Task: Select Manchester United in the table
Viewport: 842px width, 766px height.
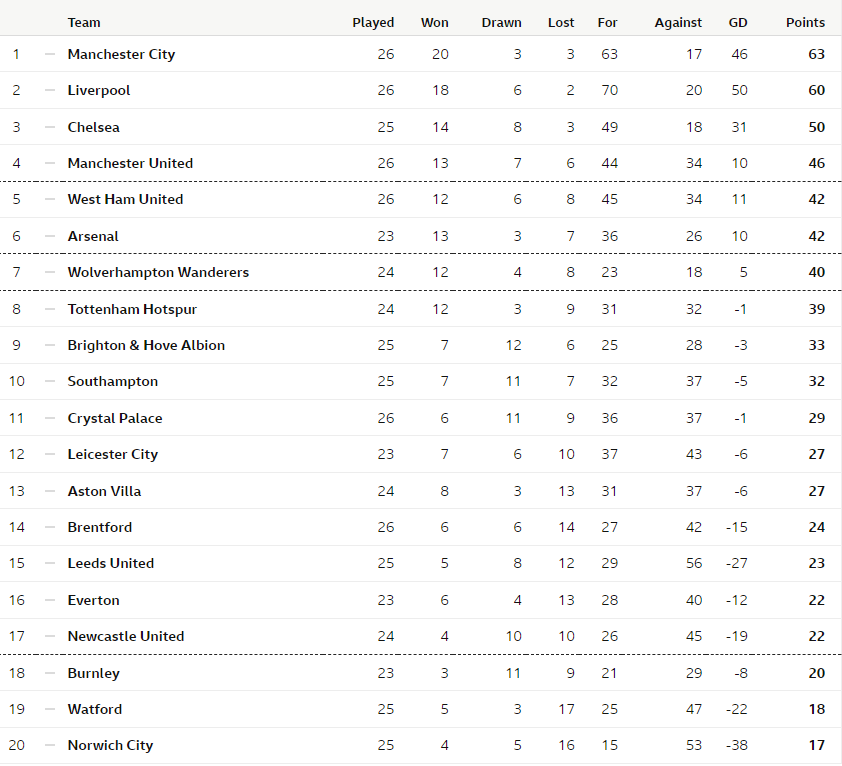Action: 130,163
